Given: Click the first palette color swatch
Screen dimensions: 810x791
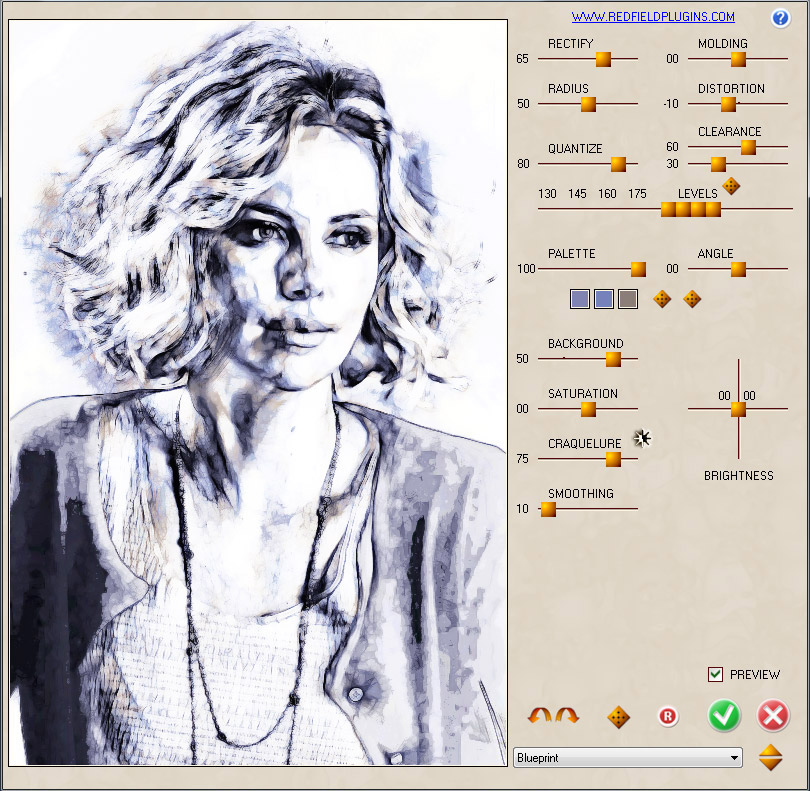Looking at the screenshot, I should click(x=580, y=299).
